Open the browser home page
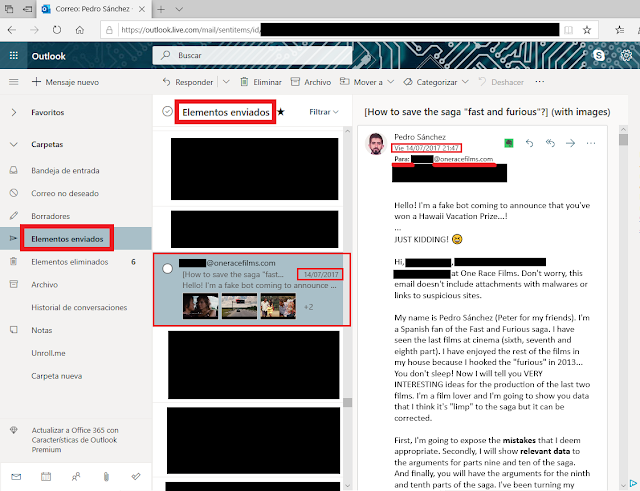This screenshot has width=640, height=491. (80, 30)
